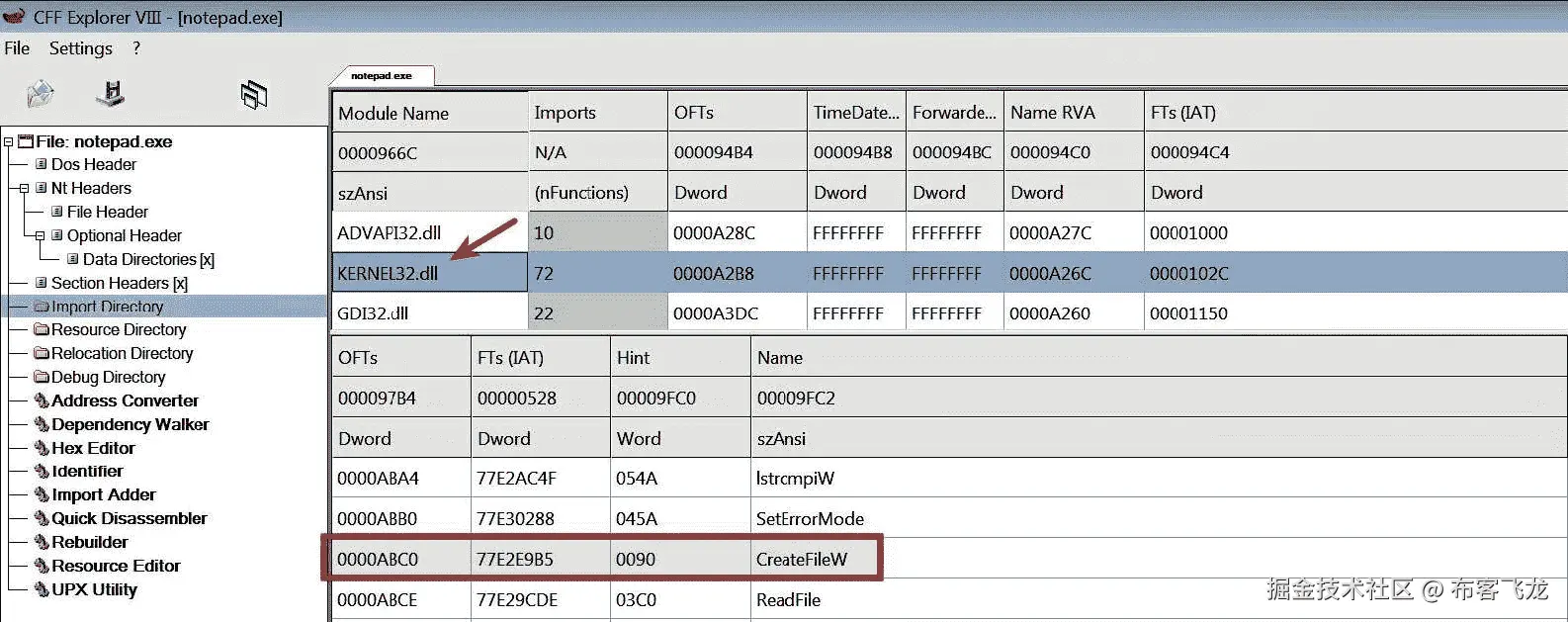Select Import Directory tree item

click(x=107, y=307)
